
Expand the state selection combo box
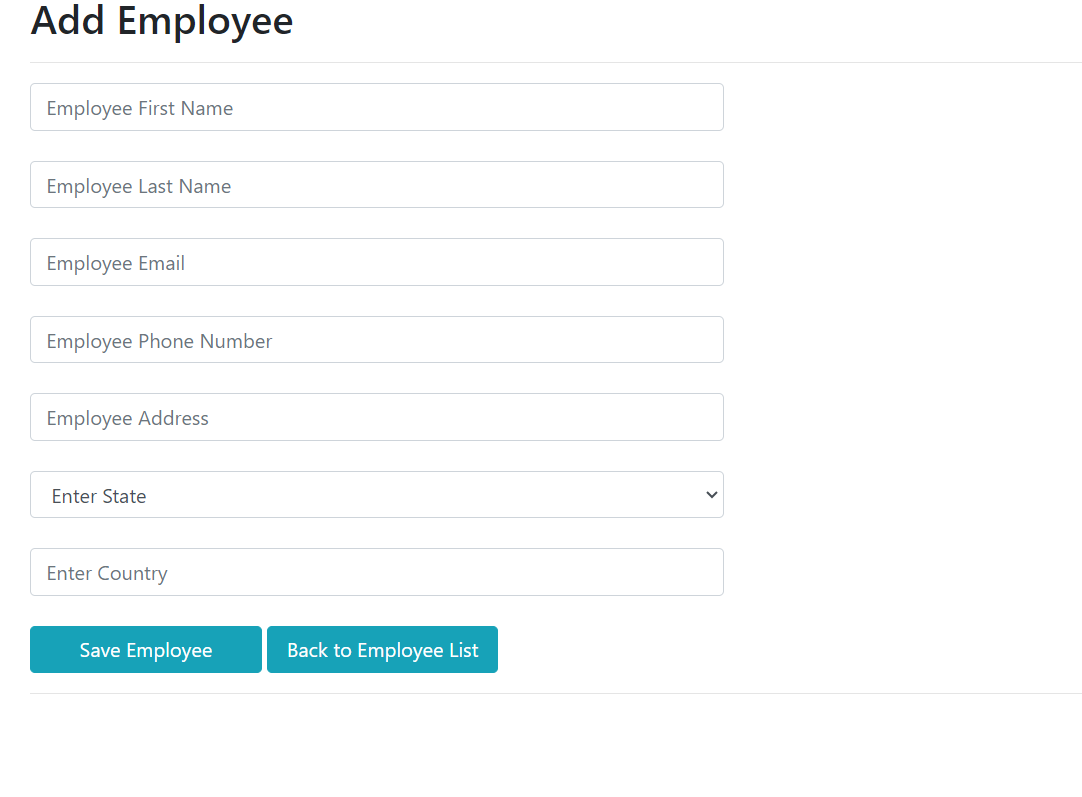coord(377,494)
